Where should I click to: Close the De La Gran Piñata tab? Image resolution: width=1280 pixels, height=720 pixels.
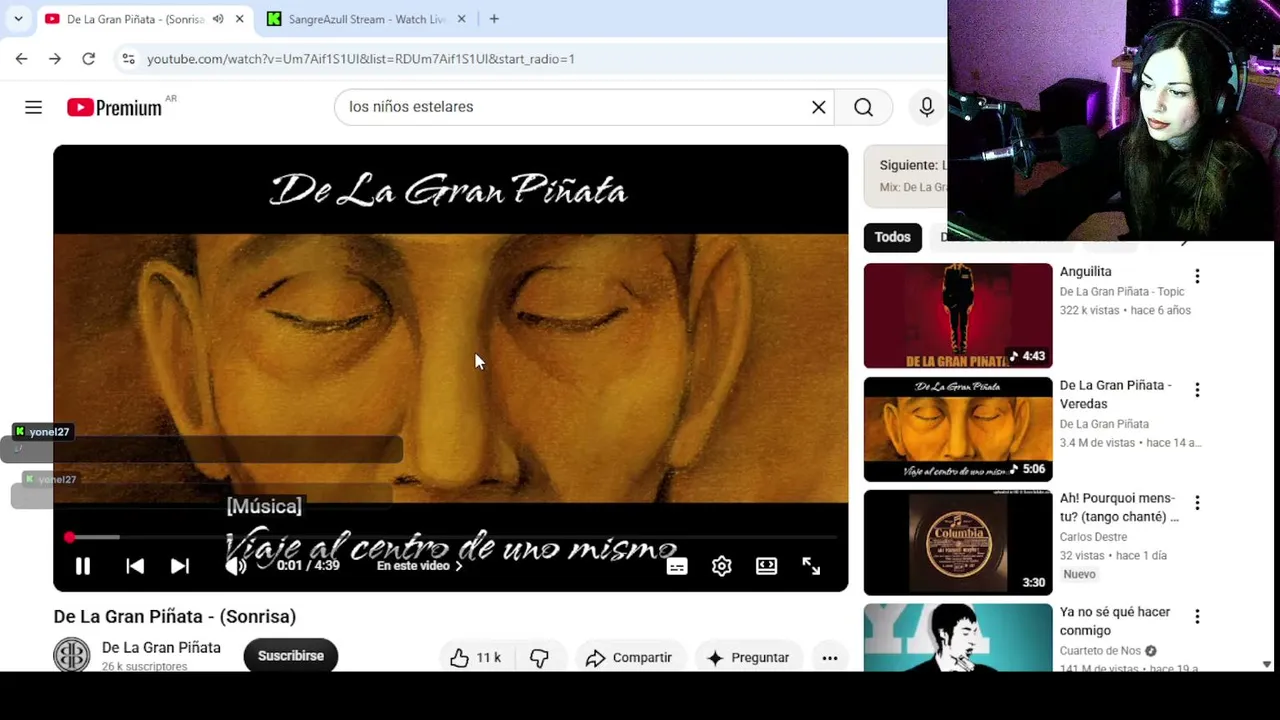pos(239,19)
